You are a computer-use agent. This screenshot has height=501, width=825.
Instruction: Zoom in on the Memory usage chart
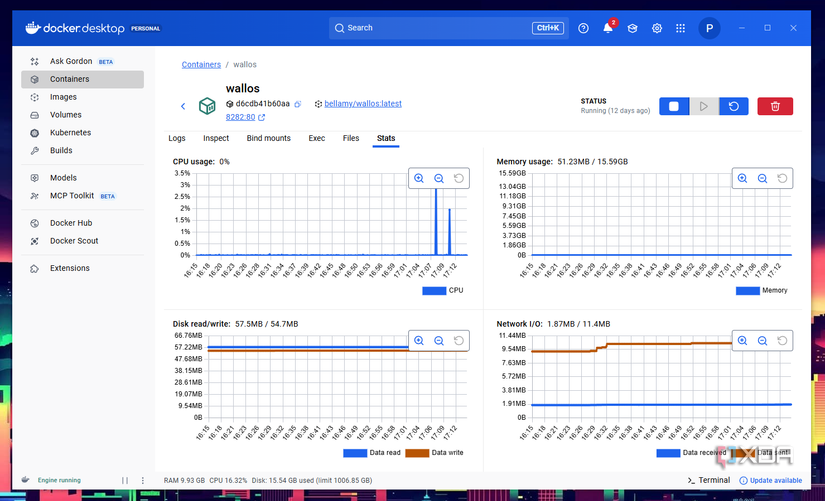click(742, 178)
